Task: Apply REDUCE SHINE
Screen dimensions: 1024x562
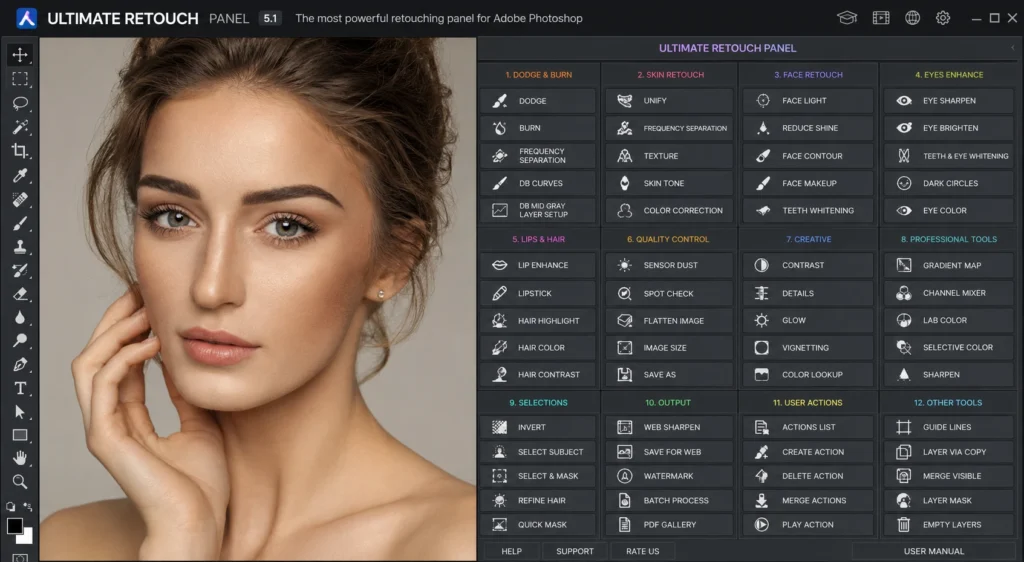Action: tap(808, 128)
